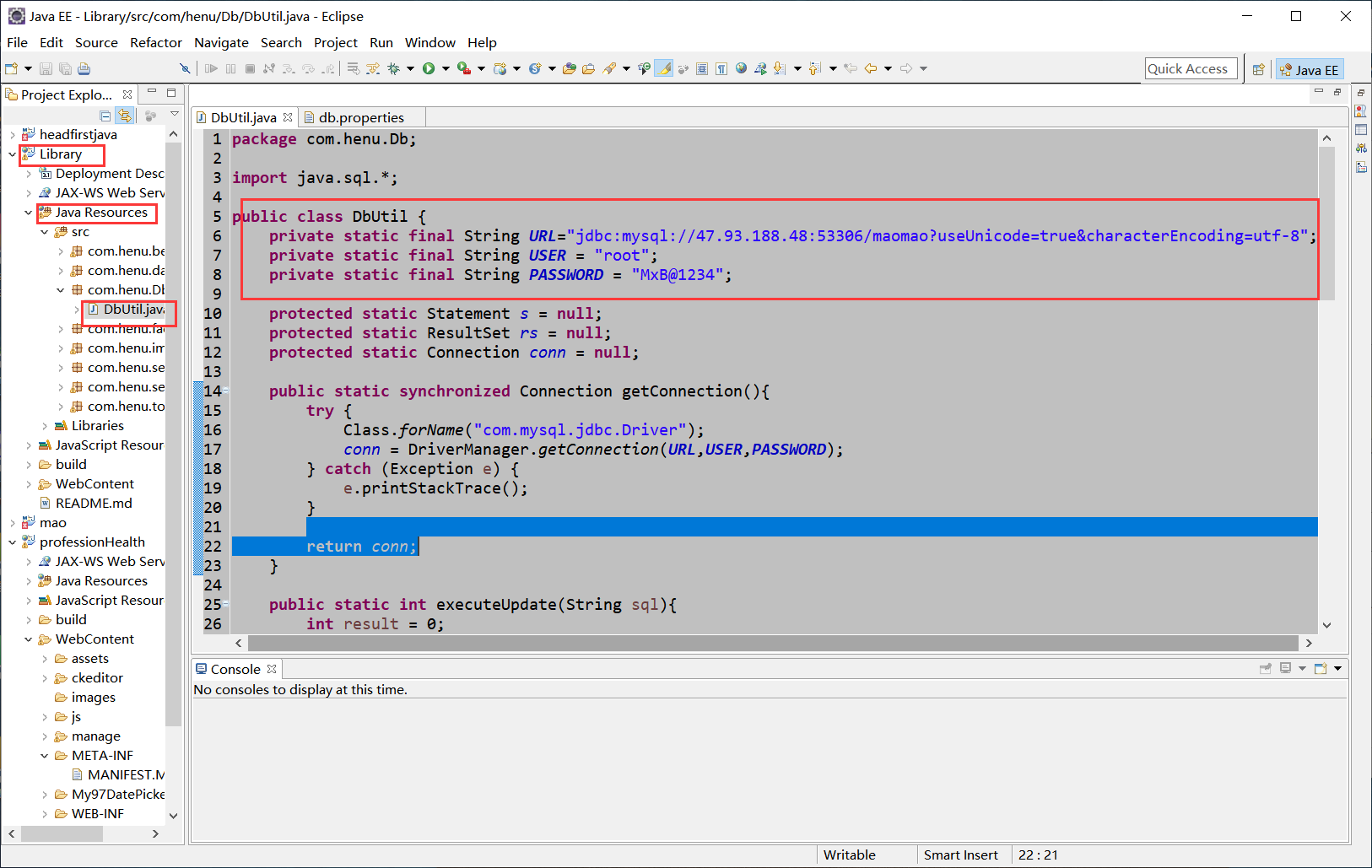Click the Display Selected Console icon
This screenshot has width=1372, height=868.
click(x=1285, y=668)
